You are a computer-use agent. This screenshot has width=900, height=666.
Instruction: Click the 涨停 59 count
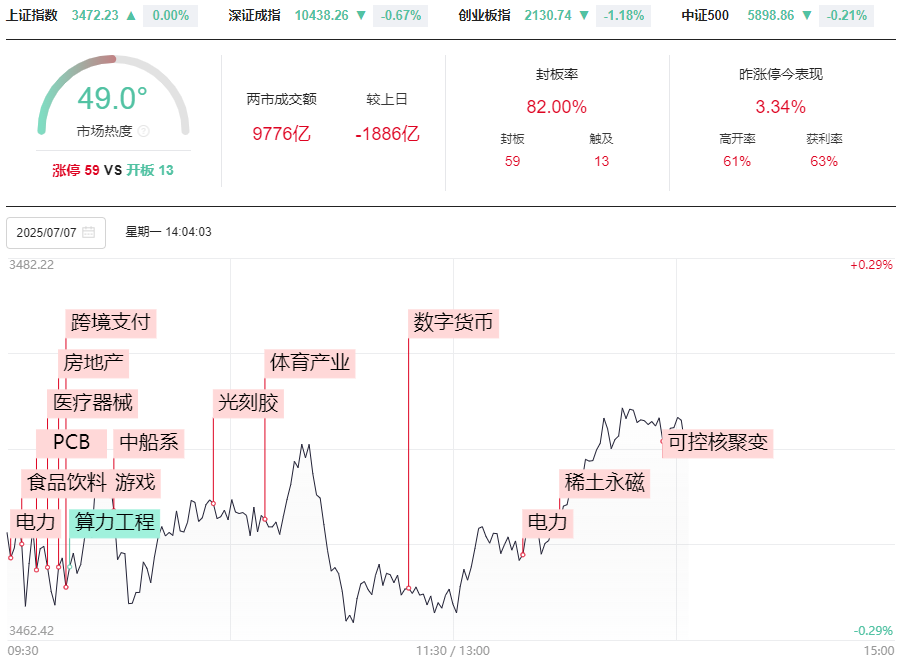click(76, 170)
